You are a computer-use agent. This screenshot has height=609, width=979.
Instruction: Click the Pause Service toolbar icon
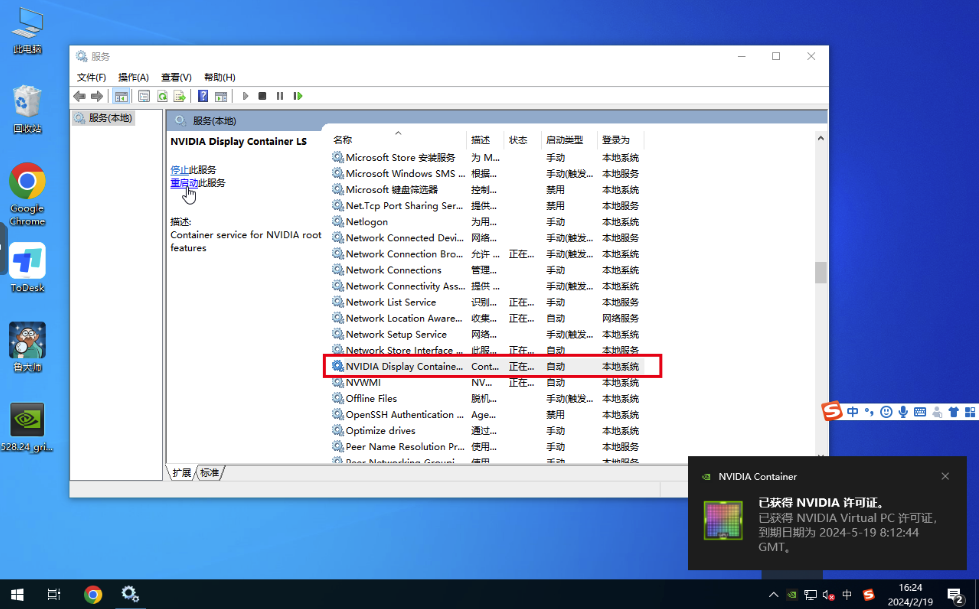click(280, 96)
